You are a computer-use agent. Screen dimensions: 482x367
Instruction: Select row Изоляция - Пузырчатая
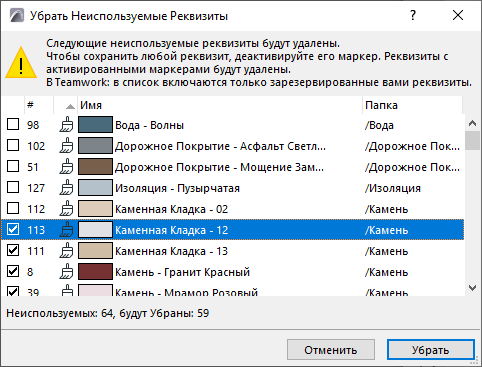(x=232, y=188)
